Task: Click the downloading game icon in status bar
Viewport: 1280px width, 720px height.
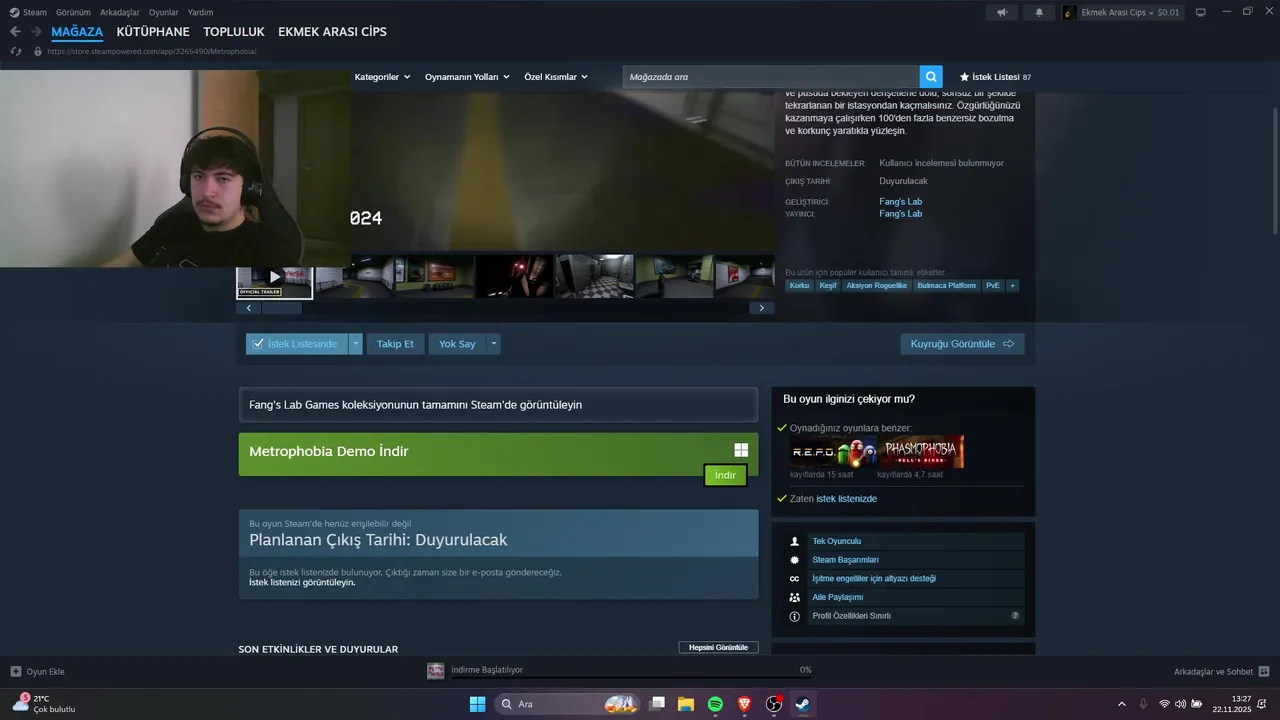Action: coord(436,671)
